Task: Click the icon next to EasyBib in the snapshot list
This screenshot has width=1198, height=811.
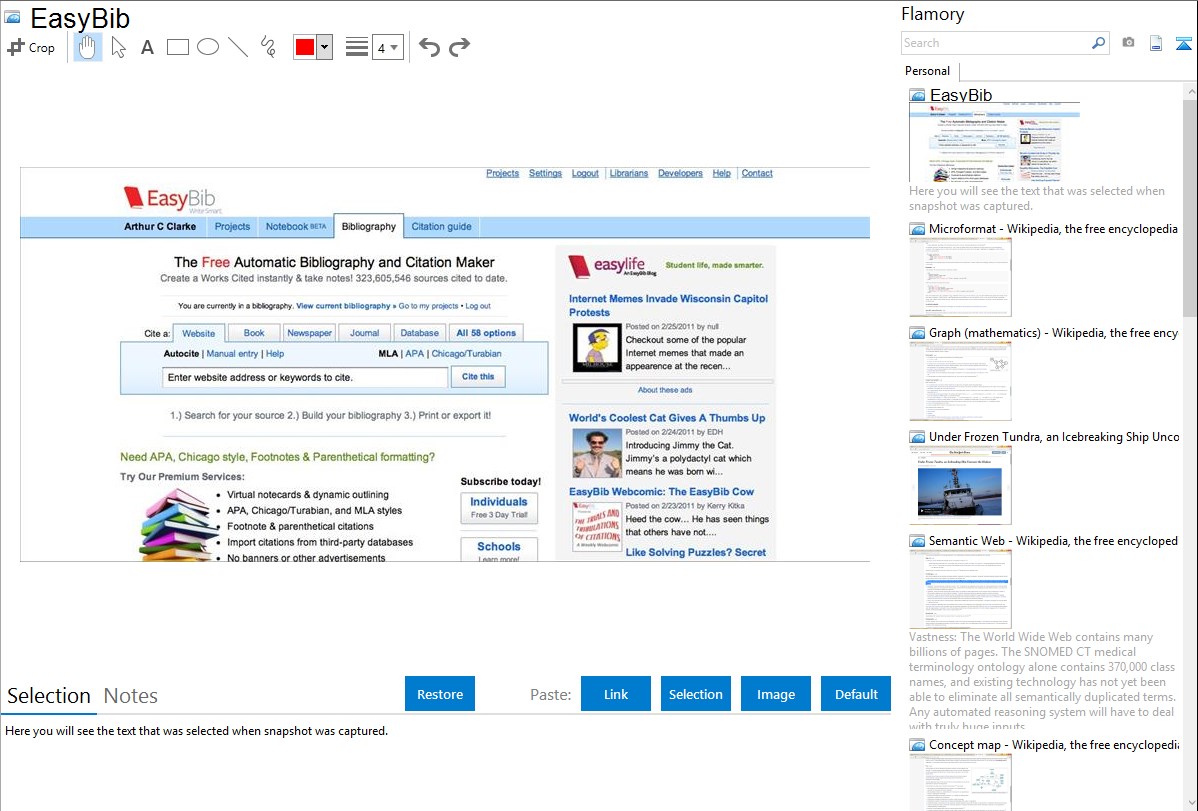Action: (x=918, y=96)
